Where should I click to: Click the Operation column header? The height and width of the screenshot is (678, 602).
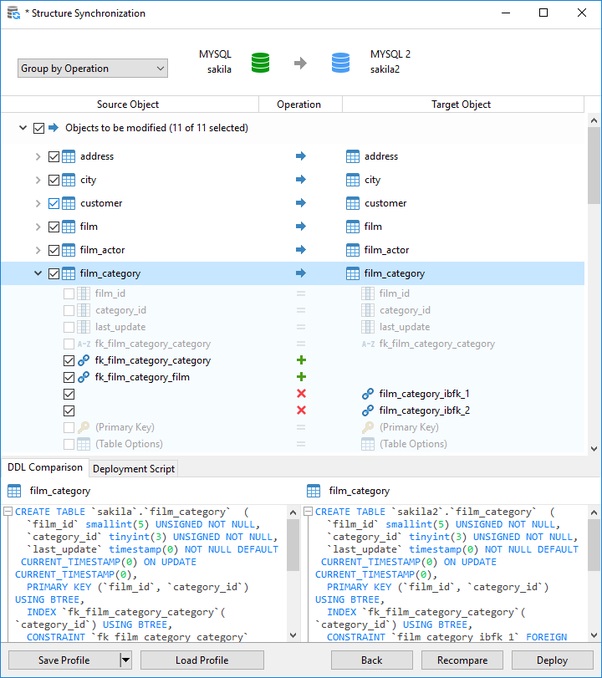299,104
